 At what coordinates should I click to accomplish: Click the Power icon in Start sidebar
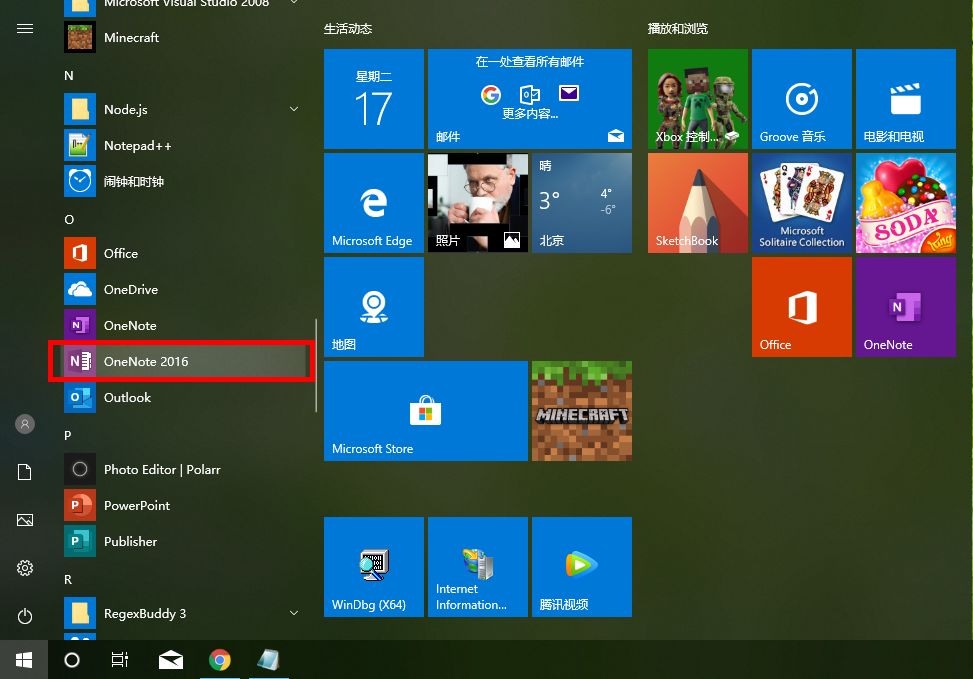click(25, 616)
